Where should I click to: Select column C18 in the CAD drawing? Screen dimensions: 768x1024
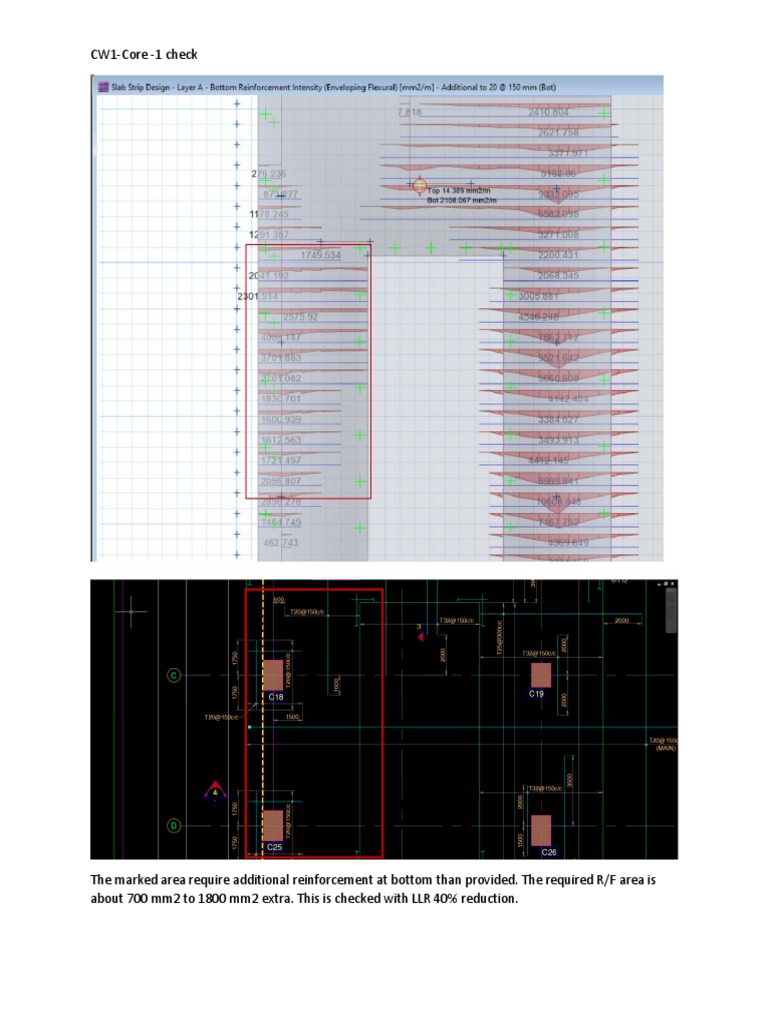pyautogui.click(x=273, y=675)
